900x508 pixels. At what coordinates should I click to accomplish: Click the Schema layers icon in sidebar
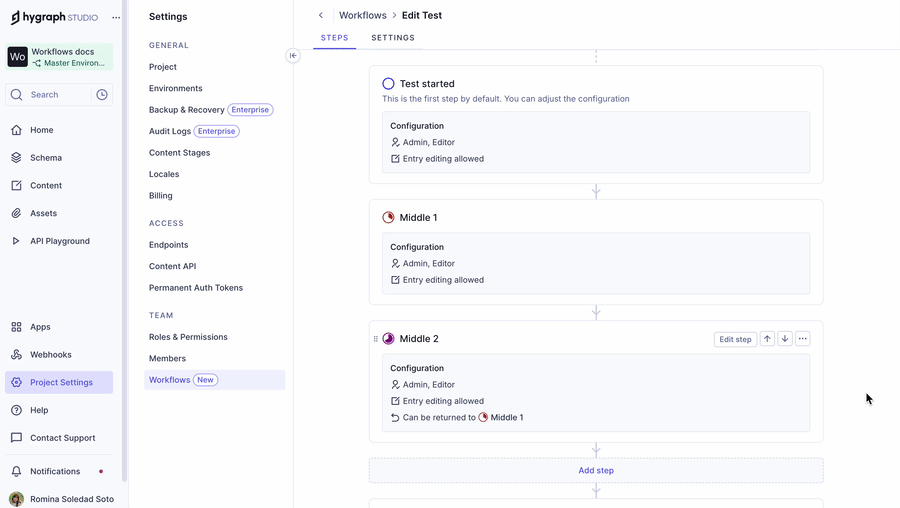[x=16, y=158]
